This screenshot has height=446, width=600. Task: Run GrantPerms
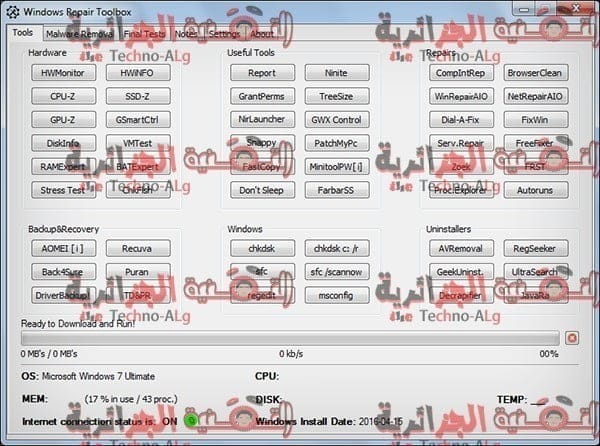[262, 96]
